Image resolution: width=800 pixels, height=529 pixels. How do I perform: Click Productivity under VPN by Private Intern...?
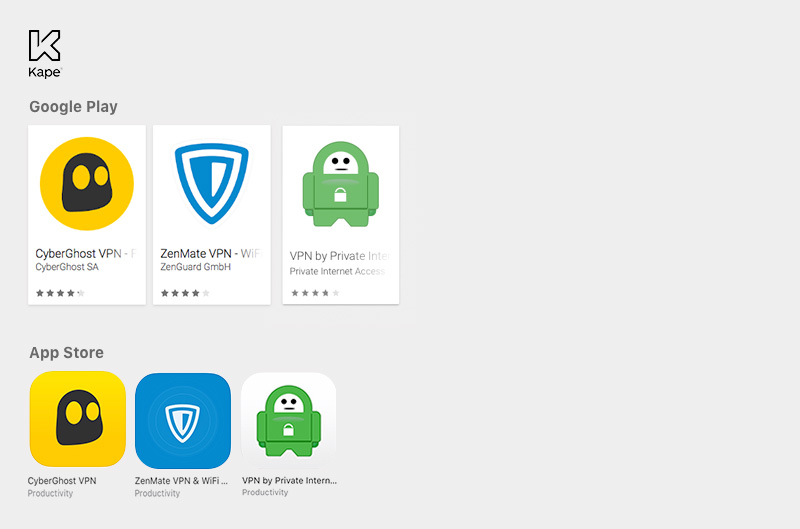(265, 492)
